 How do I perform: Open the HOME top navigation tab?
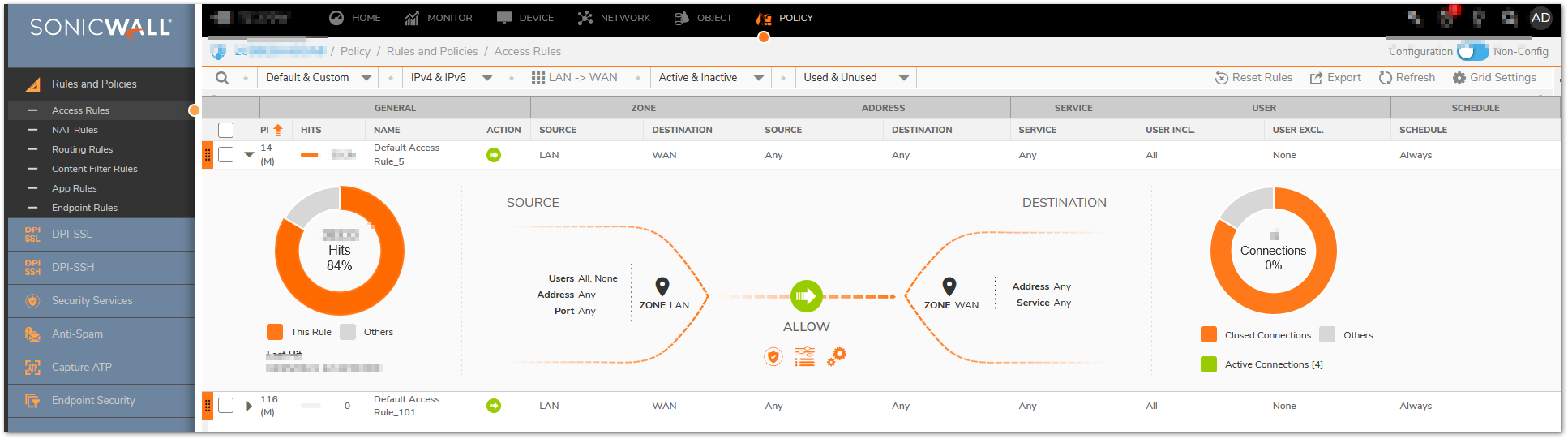355,18
